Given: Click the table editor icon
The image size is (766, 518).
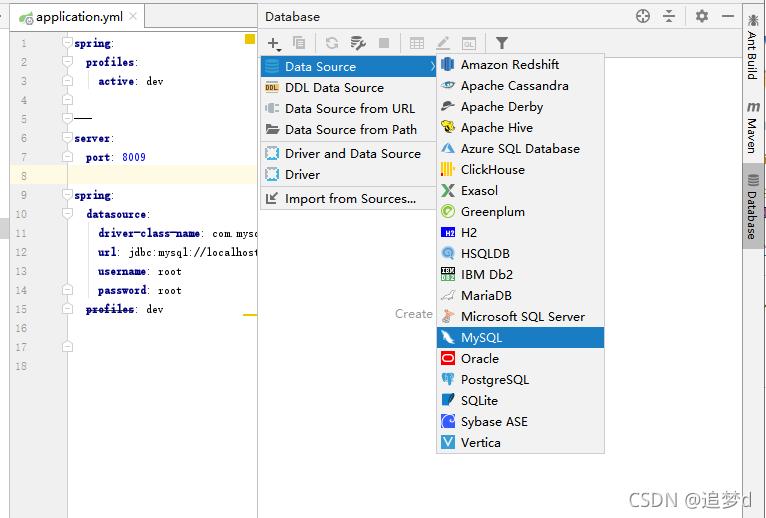Looking at the screenshot, I should click(417, 43).
